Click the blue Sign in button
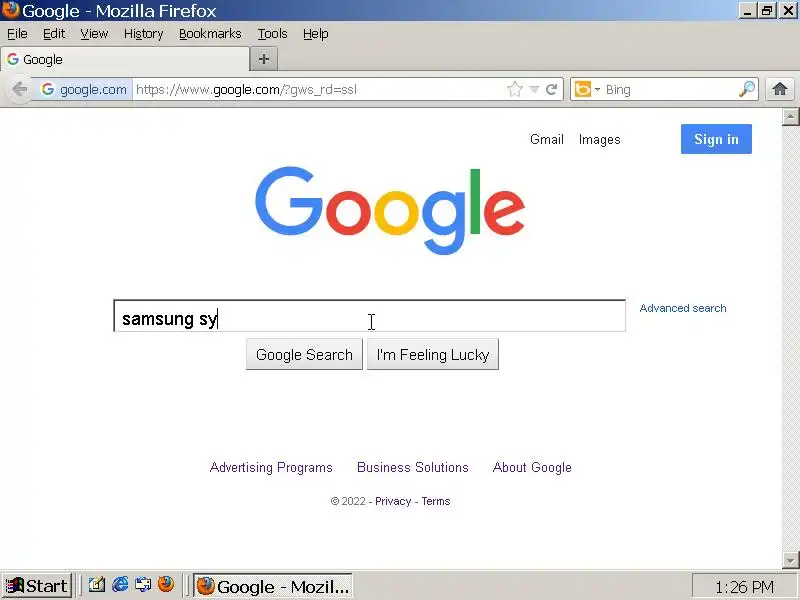800x600 pixels. [716, 139]
